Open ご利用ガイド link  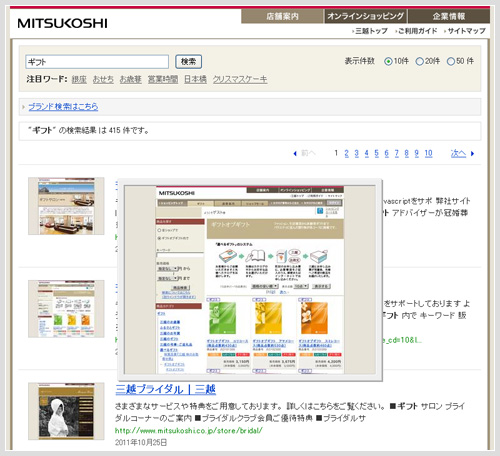417,31
